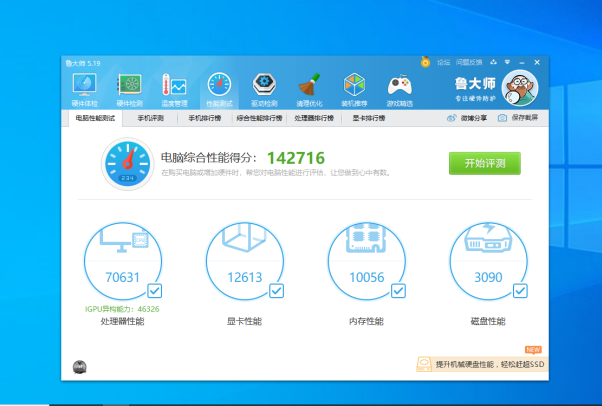Click 保存截屏 save screenshot button
The image size is (602, 406).
pos(518,118)
